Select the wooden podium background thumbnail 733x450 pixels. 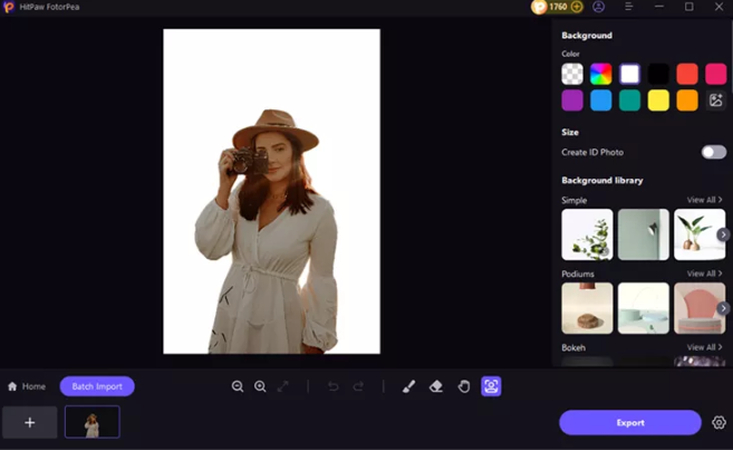pos(587,308)
